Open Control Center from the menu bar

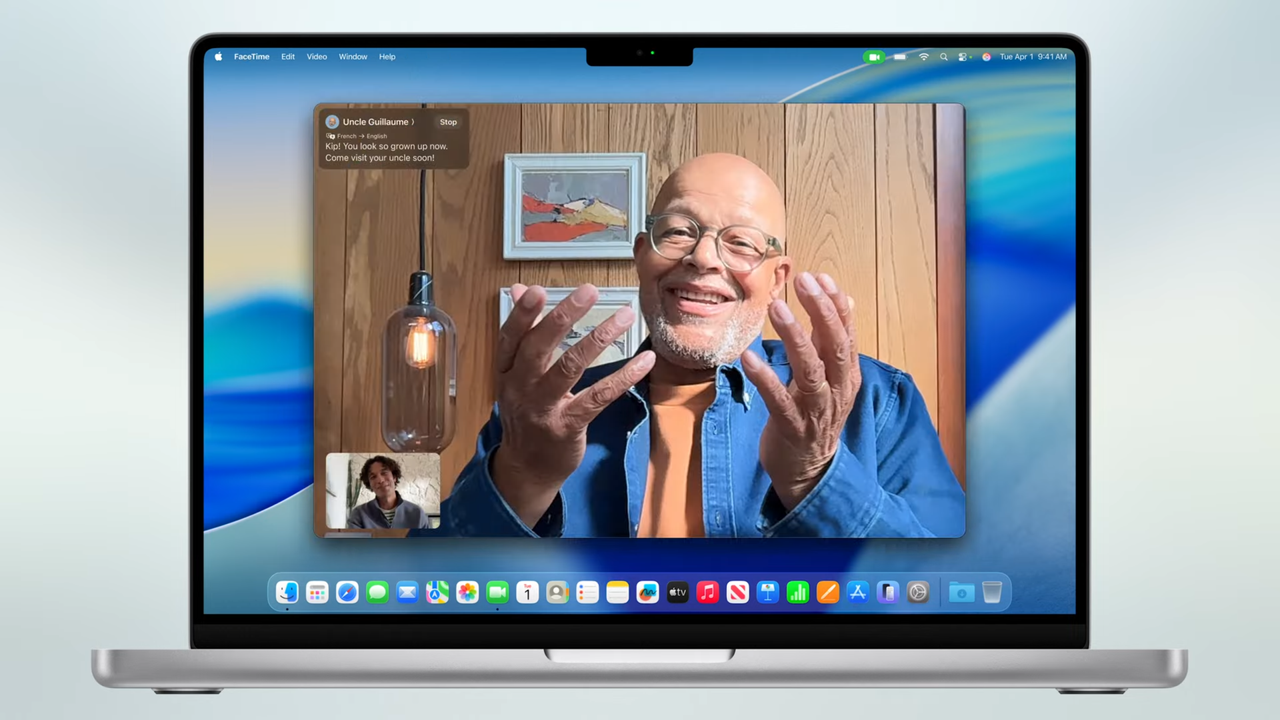click(961, 57)
